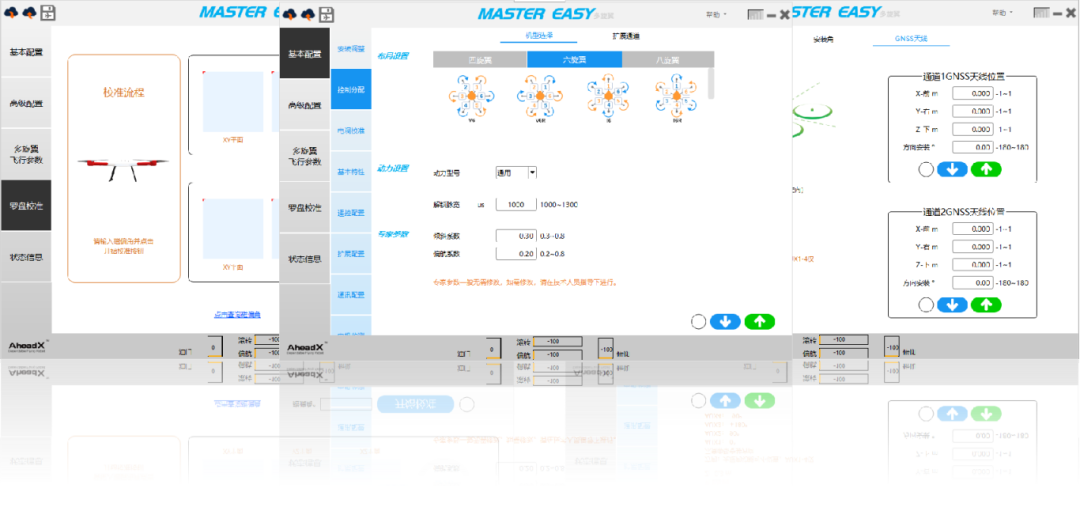Click green up-arrow in 通道1GNSS天线位置 panel
The height and width of the screenshot is (507, 1080).
pyautogui.click(x=985, y=169)
